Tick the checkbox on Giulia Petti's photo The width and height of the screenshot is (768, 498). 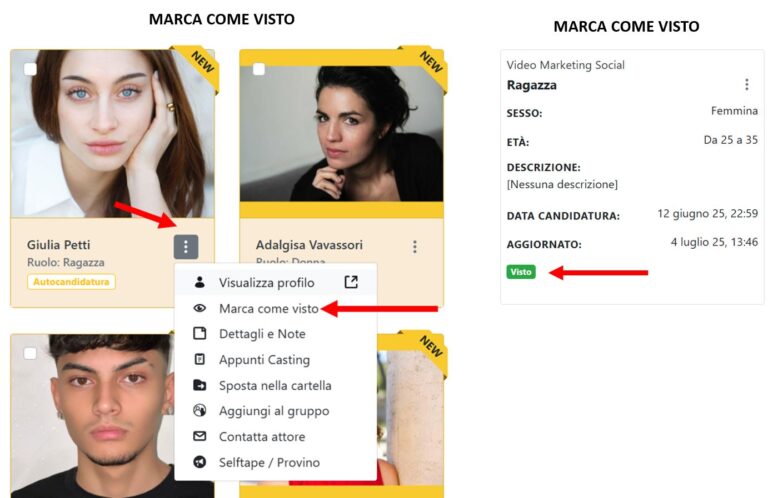pyautogui.click(x=30, y=69)
